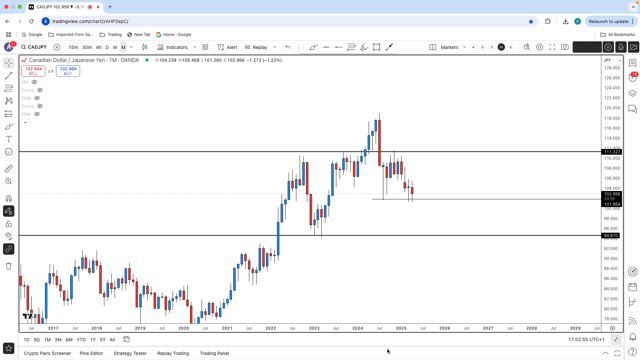Viewport: 640px width, 360px height.
Task: Enter fullscreen mode
Action: click(x=552, y=47)
